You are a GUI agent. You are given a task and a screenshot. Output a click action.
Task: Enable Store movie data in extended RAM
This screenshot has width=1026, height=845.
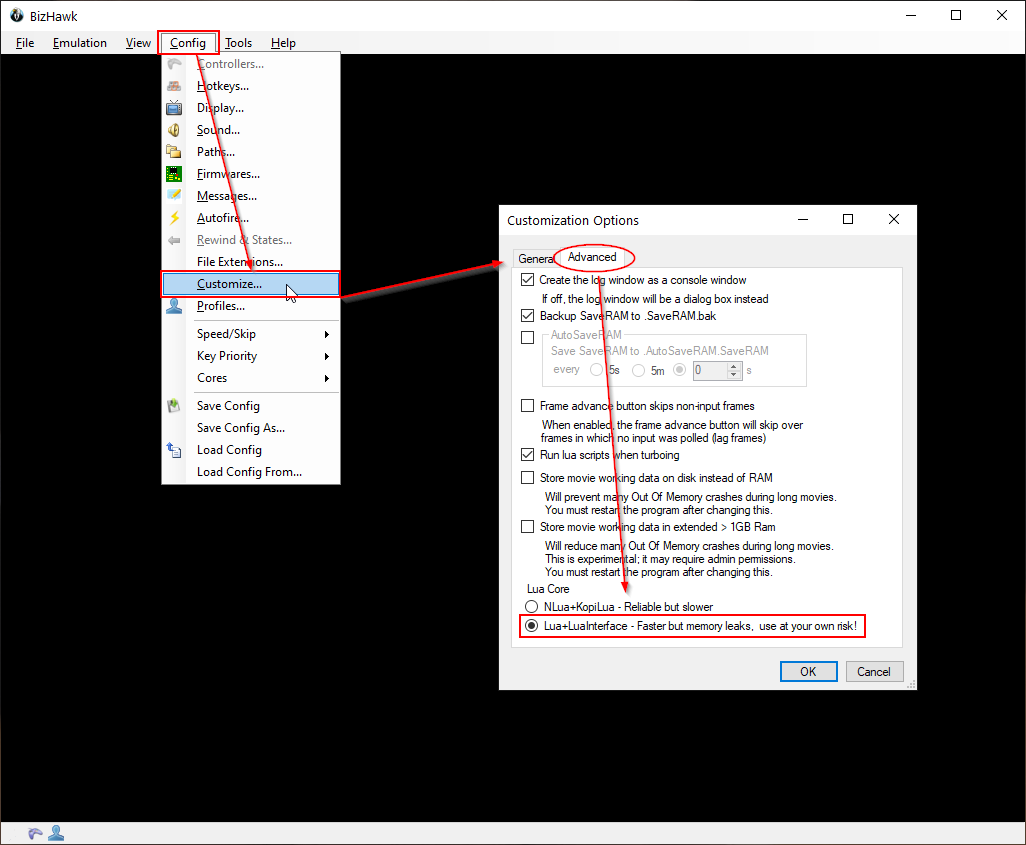click(x=527, y=527)
